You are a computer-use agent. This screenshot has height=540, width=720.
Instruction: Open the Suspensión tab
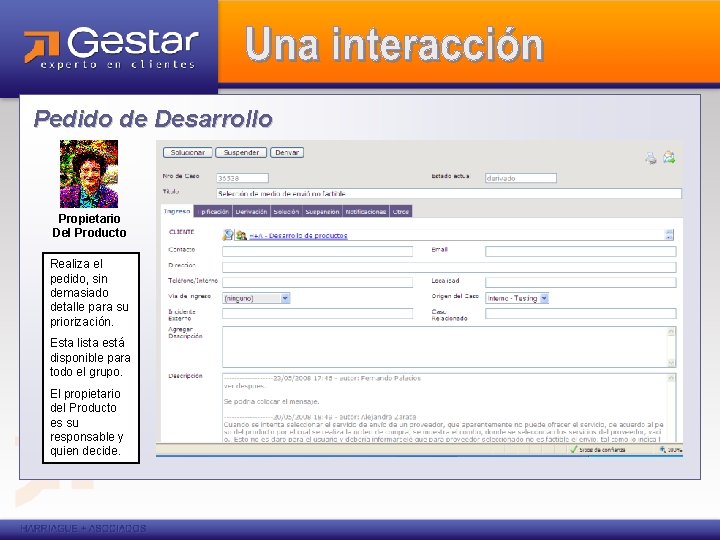pyautogui.click(x=322, y=212)
